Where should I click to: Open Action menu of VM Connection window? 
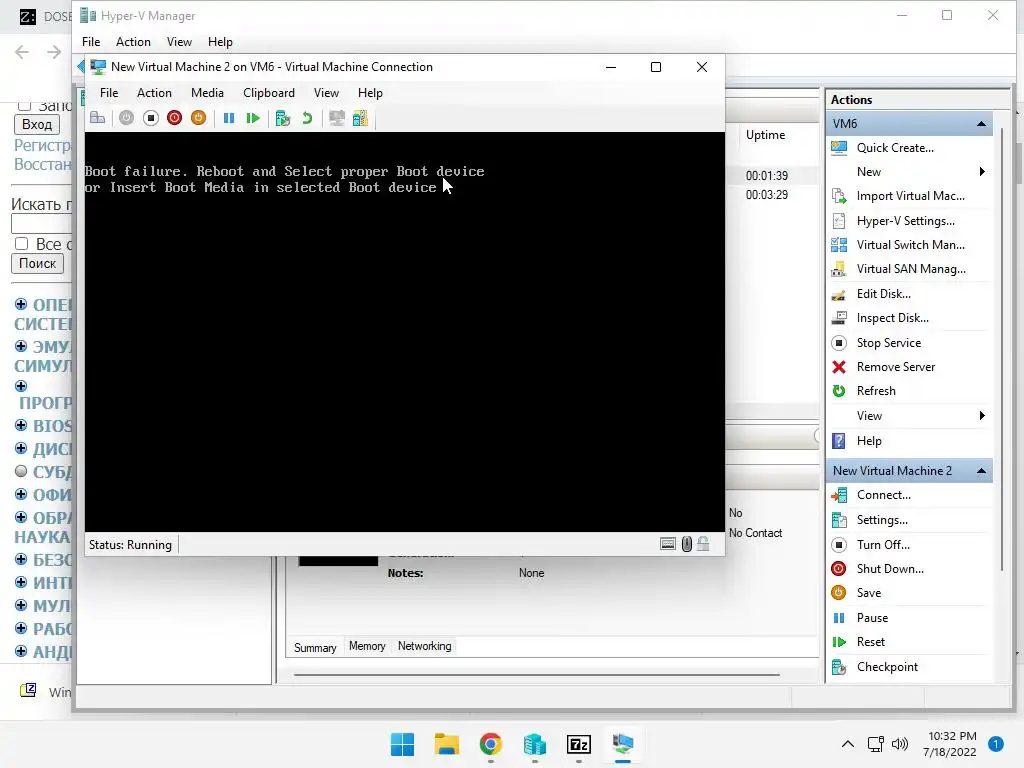pos(154,93)
